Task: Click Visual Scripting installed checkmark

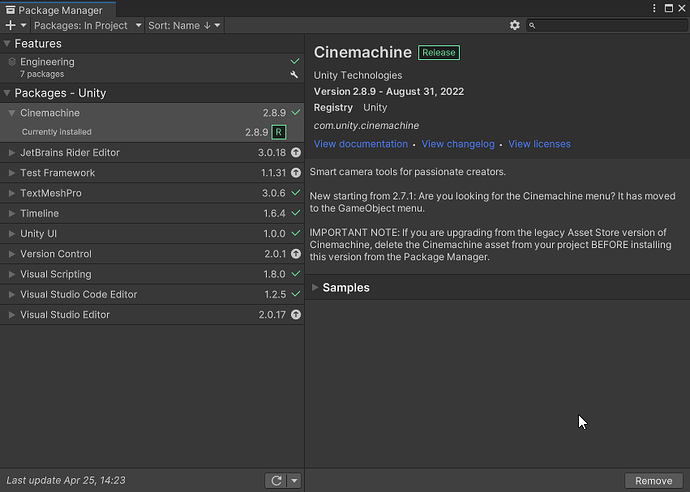Action: (296, 274)
